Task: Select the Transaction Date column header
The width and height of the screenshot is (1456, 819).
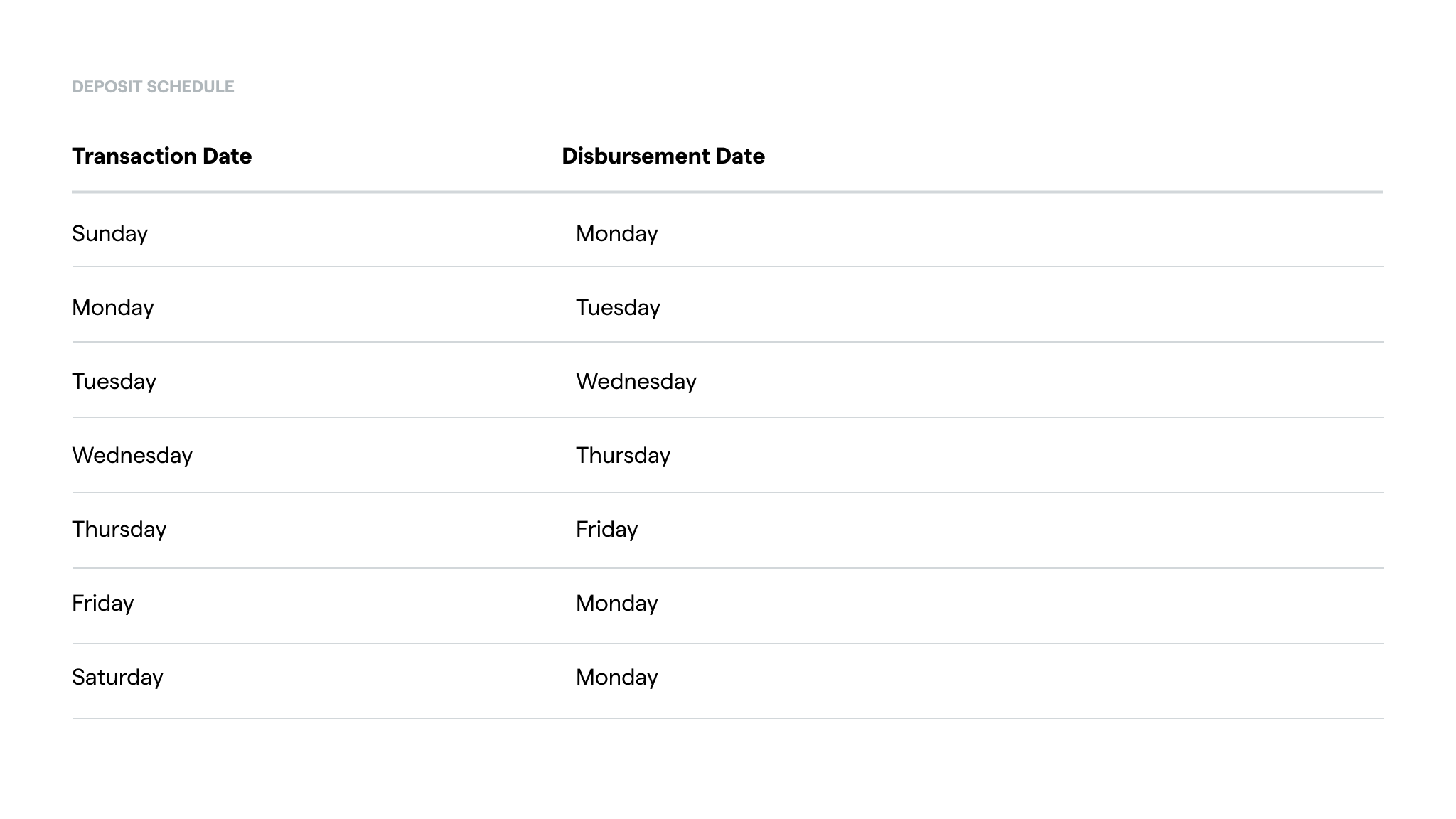Action: point(162,156)
